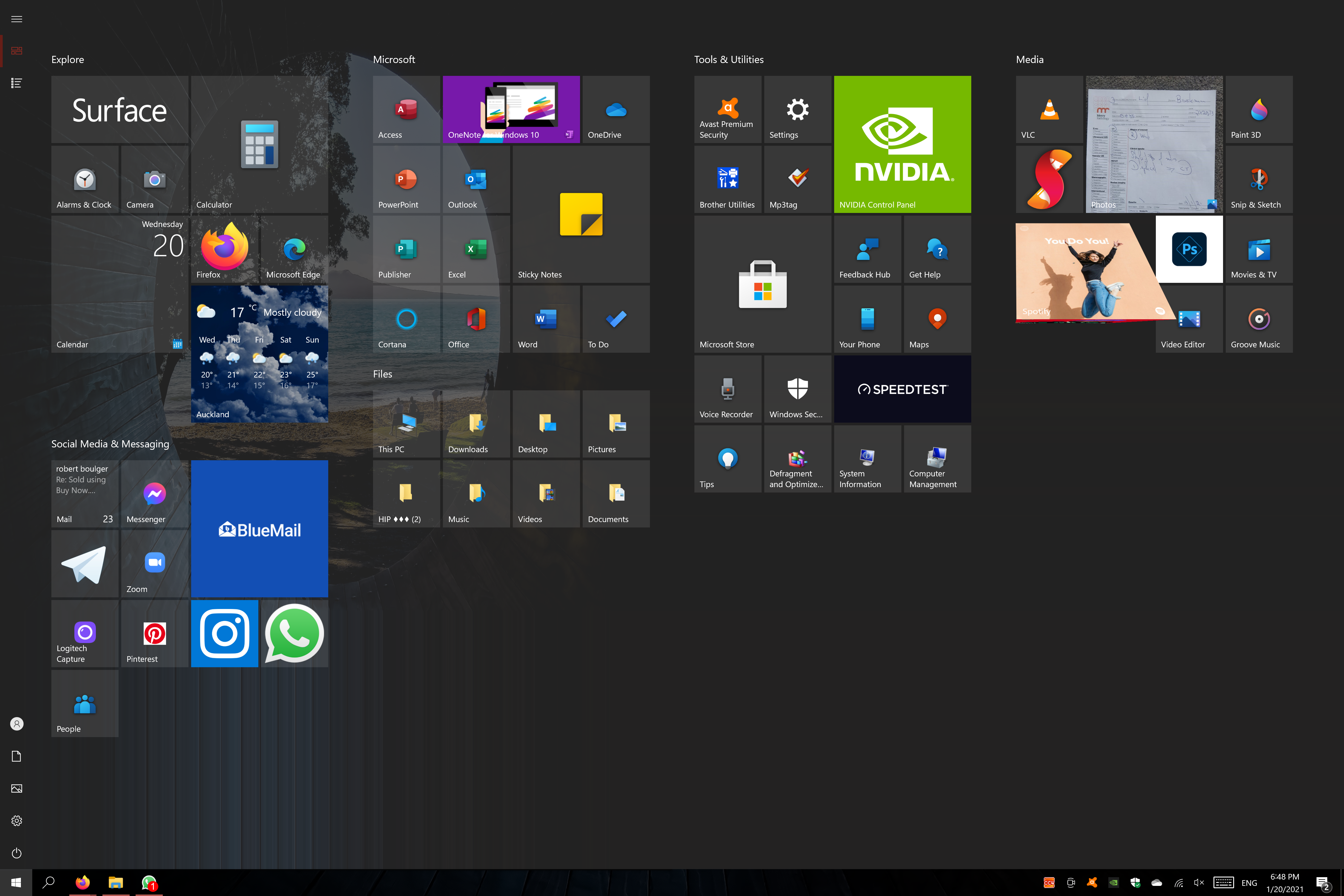Open the Alarms & Clock tile
1344x896 pixels.
(x=85, y=179)
